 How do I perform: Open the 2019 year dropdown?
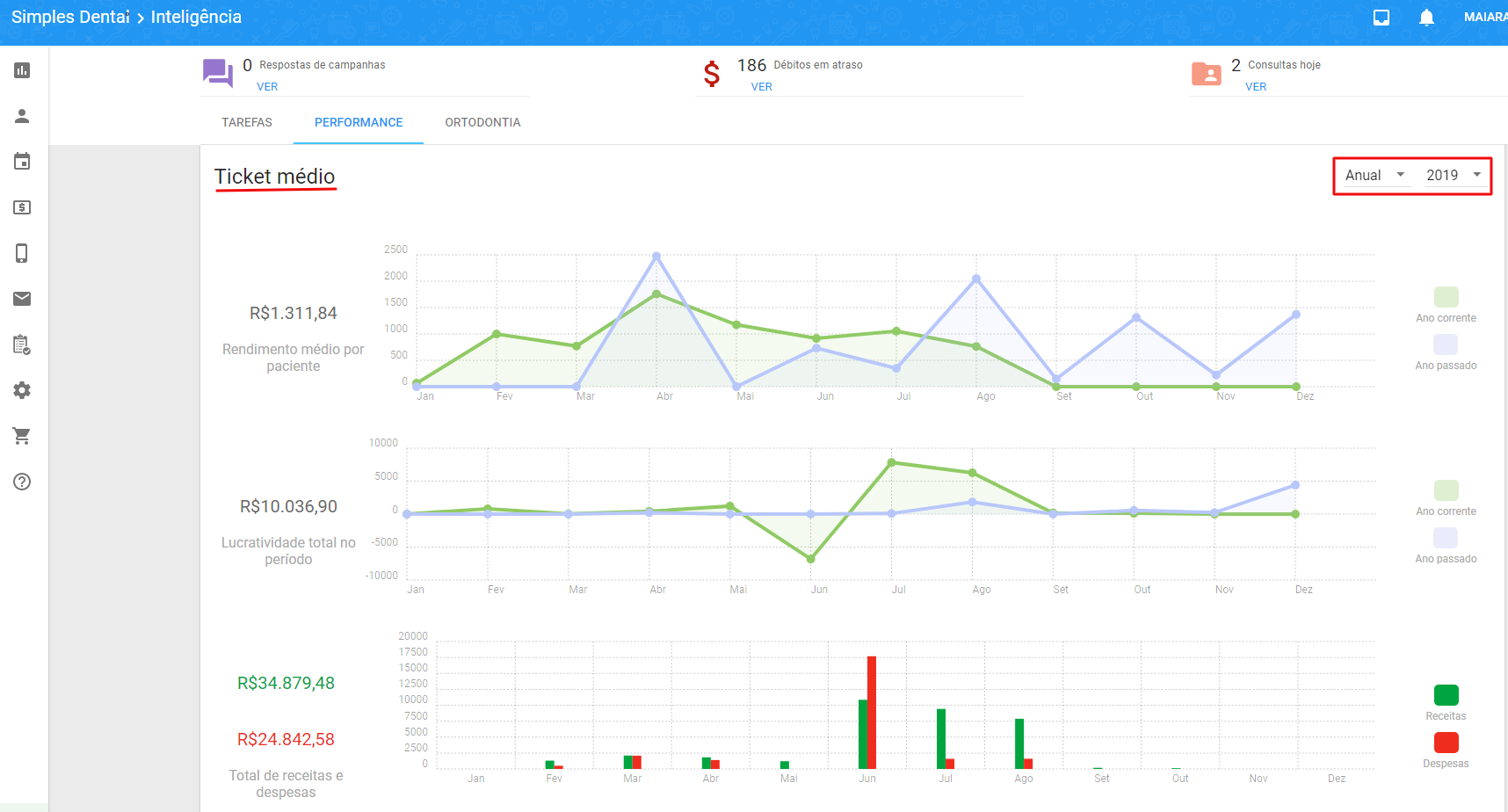click(x=1454, y=175)
